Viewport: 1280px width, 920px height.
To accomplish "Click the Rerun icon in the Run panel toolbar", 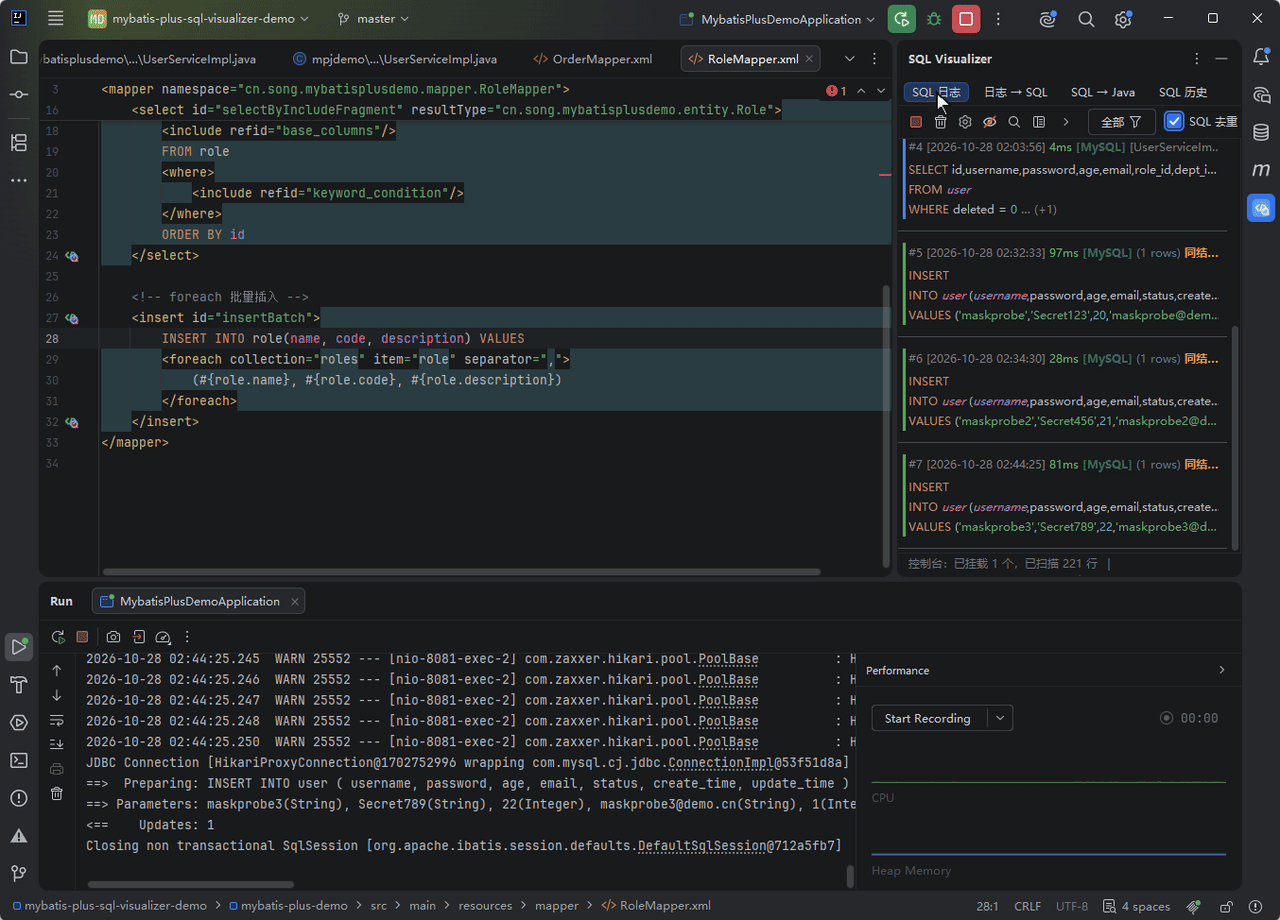I will pyautogui.click(x=58, y=637).
